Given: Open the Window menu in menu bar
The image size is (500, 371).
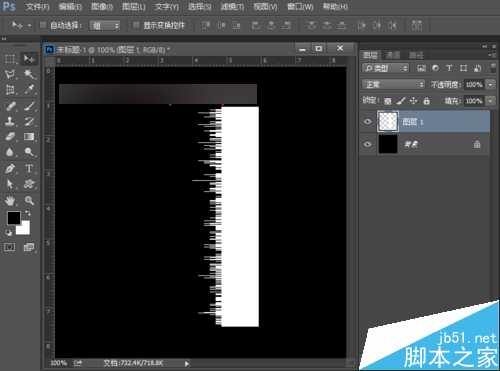Looking at the screenshot, I should coord(300,6).
